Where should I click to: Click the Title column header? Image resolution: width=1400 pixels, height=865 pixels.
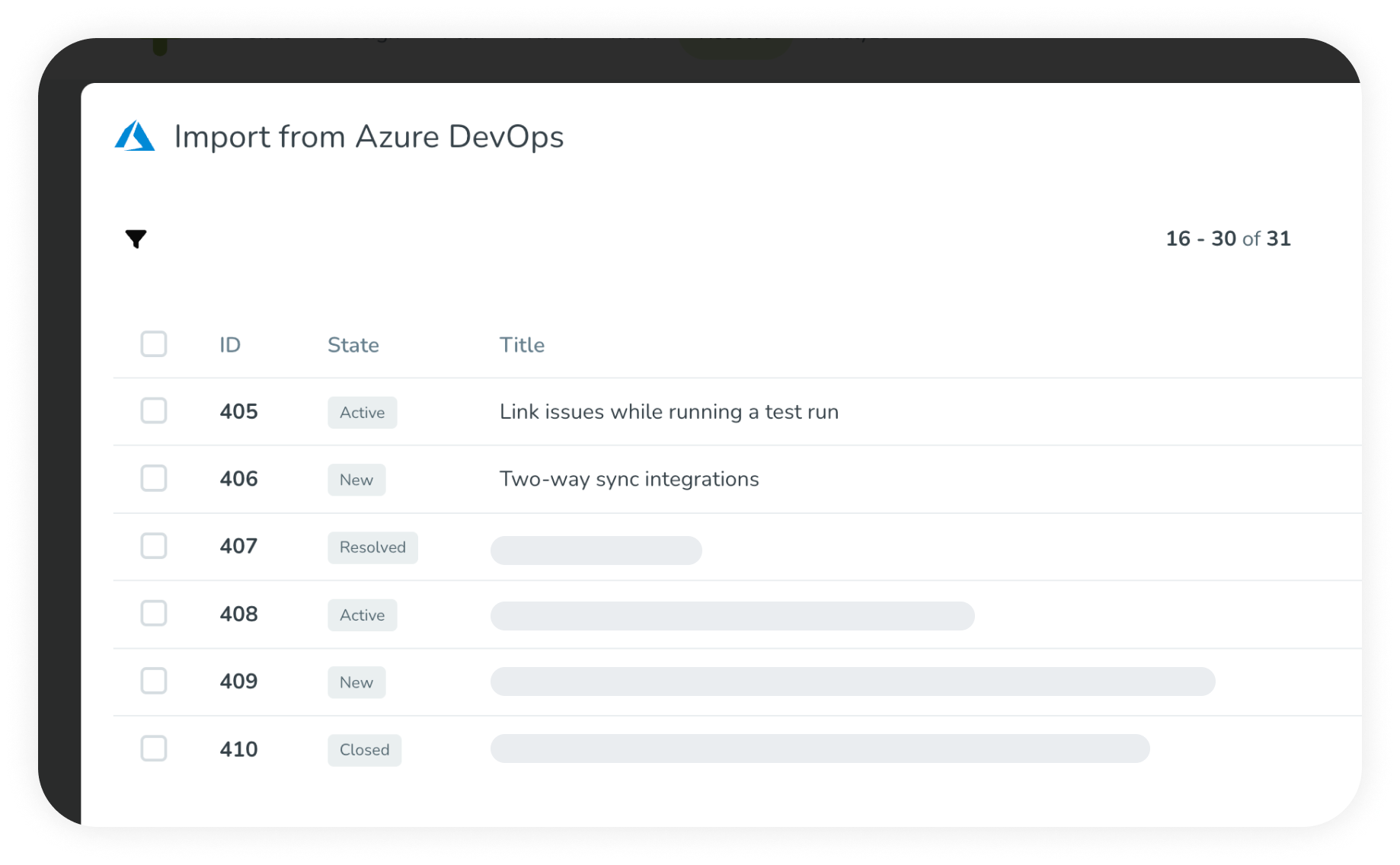pyautogui.click(x=522, y=344)
